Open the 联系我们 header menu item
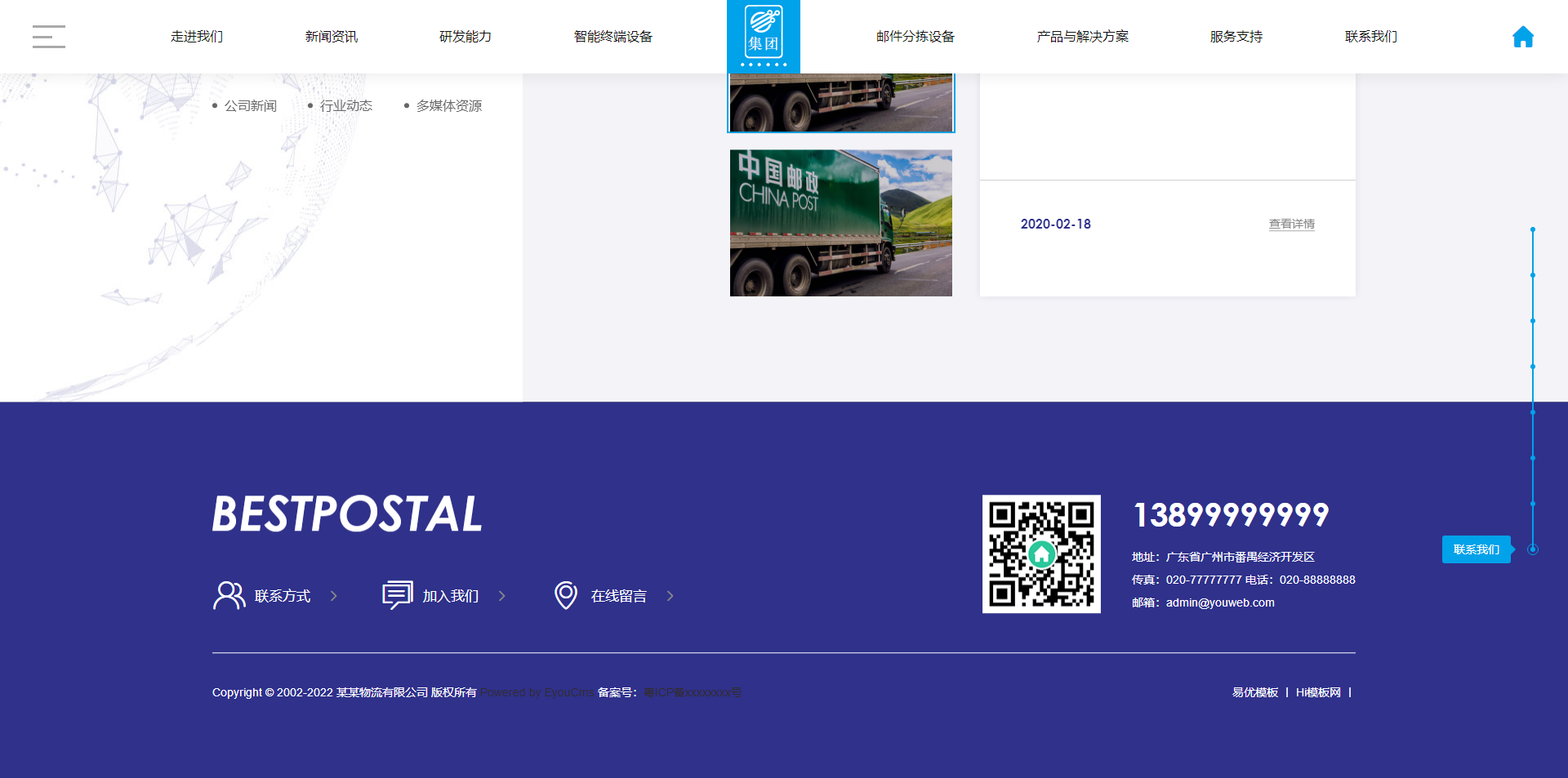 pyautogui.click(x=1371, y=37)
